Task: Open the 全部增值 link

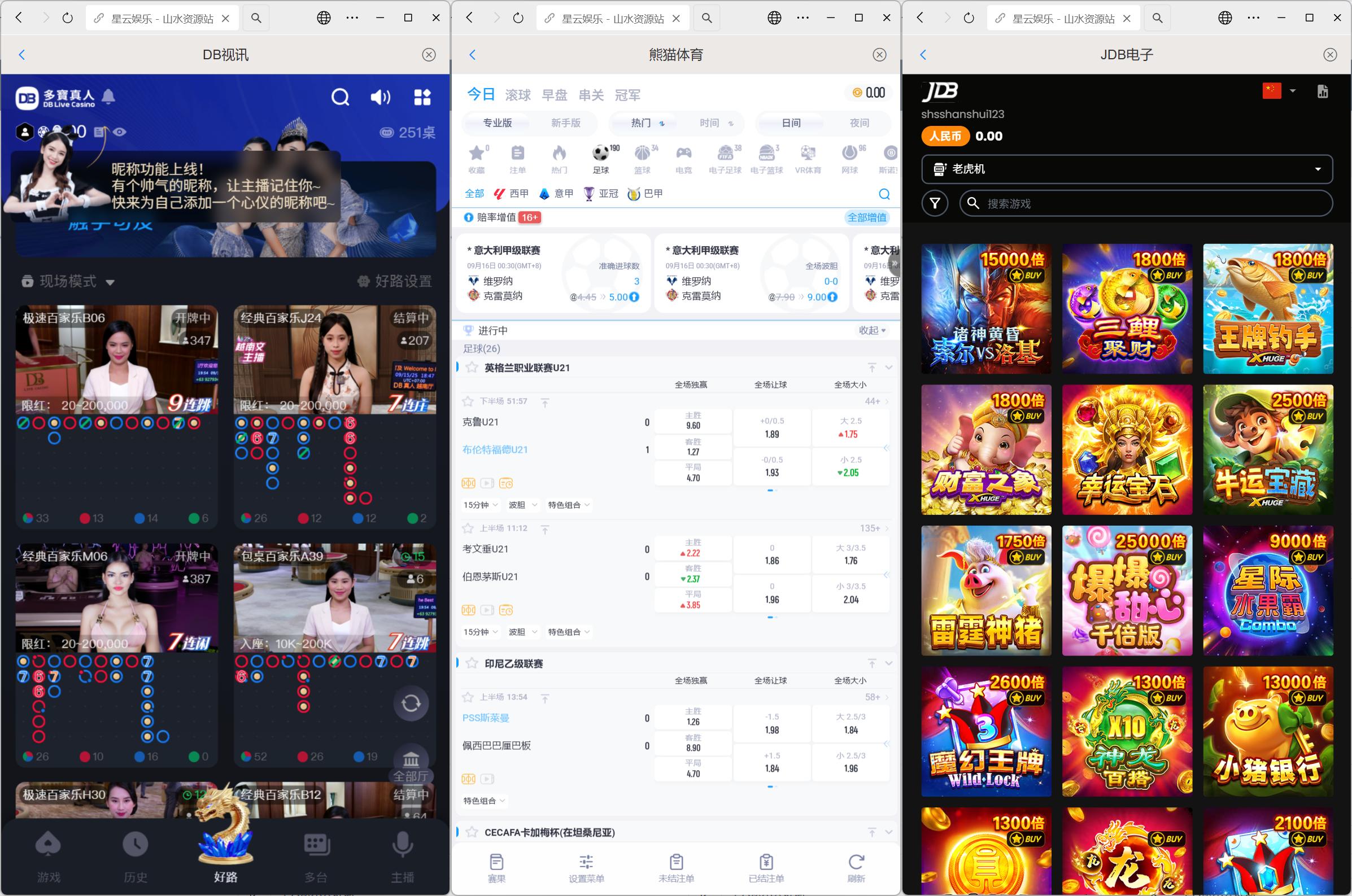Action: [x=866, y=218]
